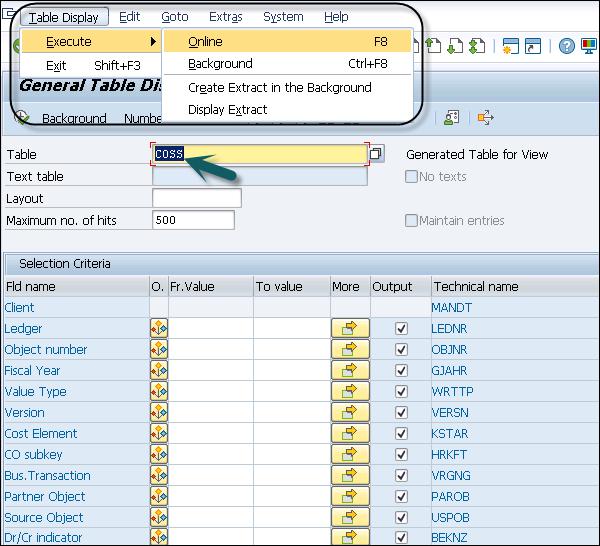Click multiple selection arrow for Fiscal Year

[350, 370]
